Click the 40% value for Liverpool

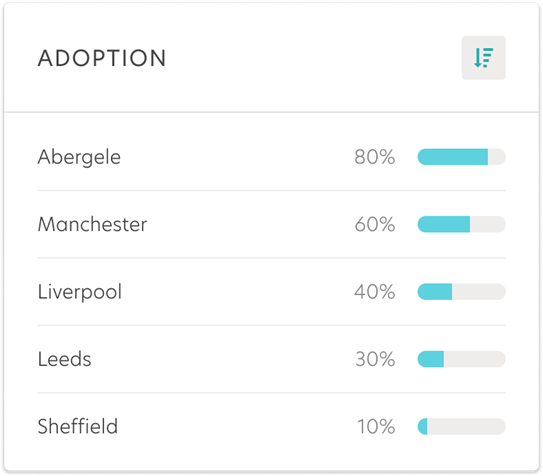click(375, 291)
